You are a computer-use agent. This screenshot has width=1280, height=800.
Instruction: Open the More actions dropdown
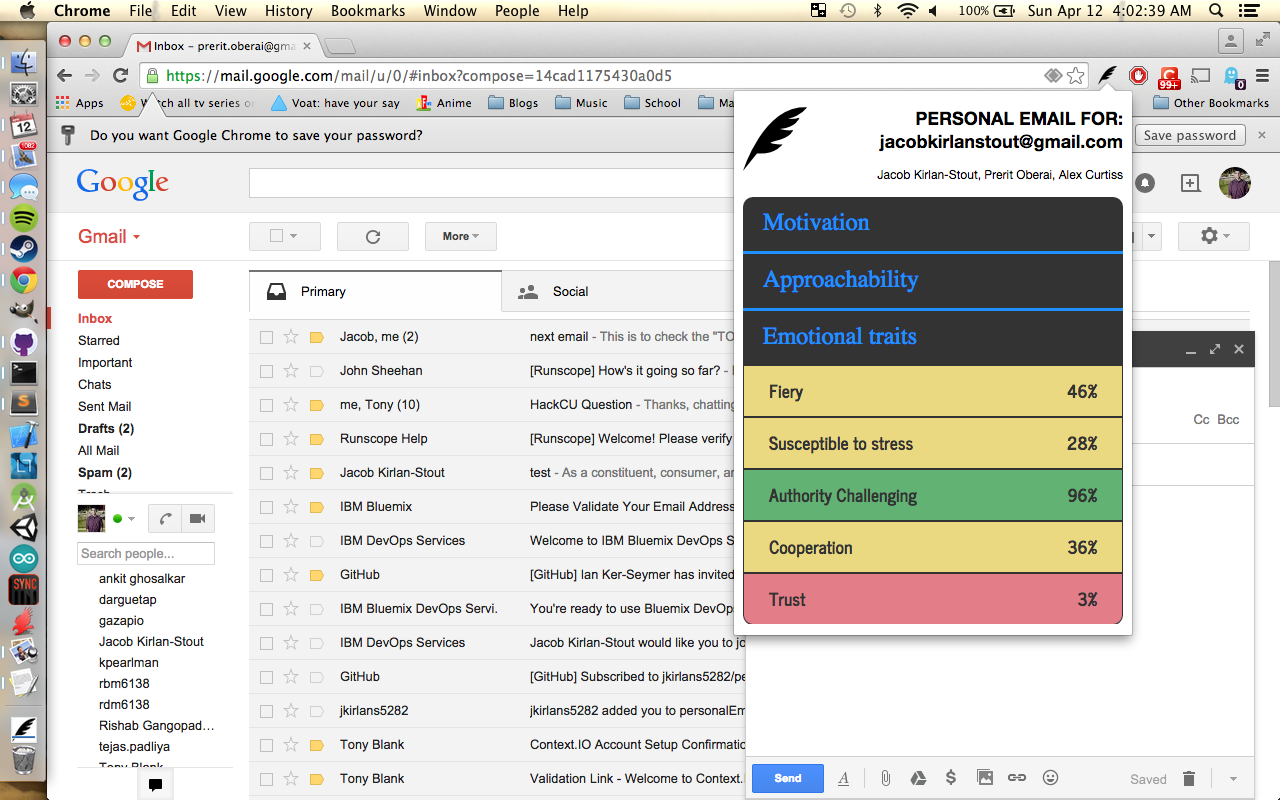click(x=461, y=237)
